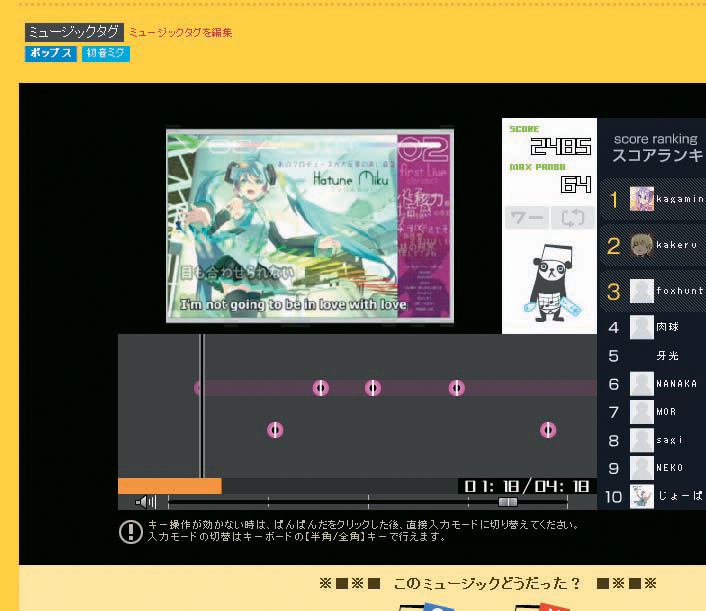Click the score value 2485
This screenshot has width=706, height=611.
click(561, 146)
